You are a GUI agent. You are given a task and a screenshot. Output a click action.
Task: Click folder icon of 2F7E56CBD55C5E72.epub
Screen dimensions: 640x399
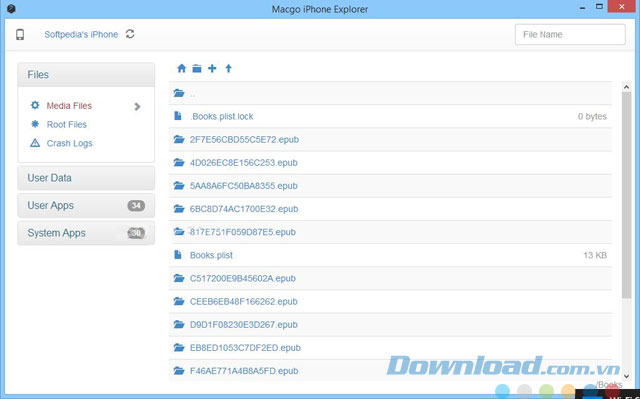coord(179,139)
